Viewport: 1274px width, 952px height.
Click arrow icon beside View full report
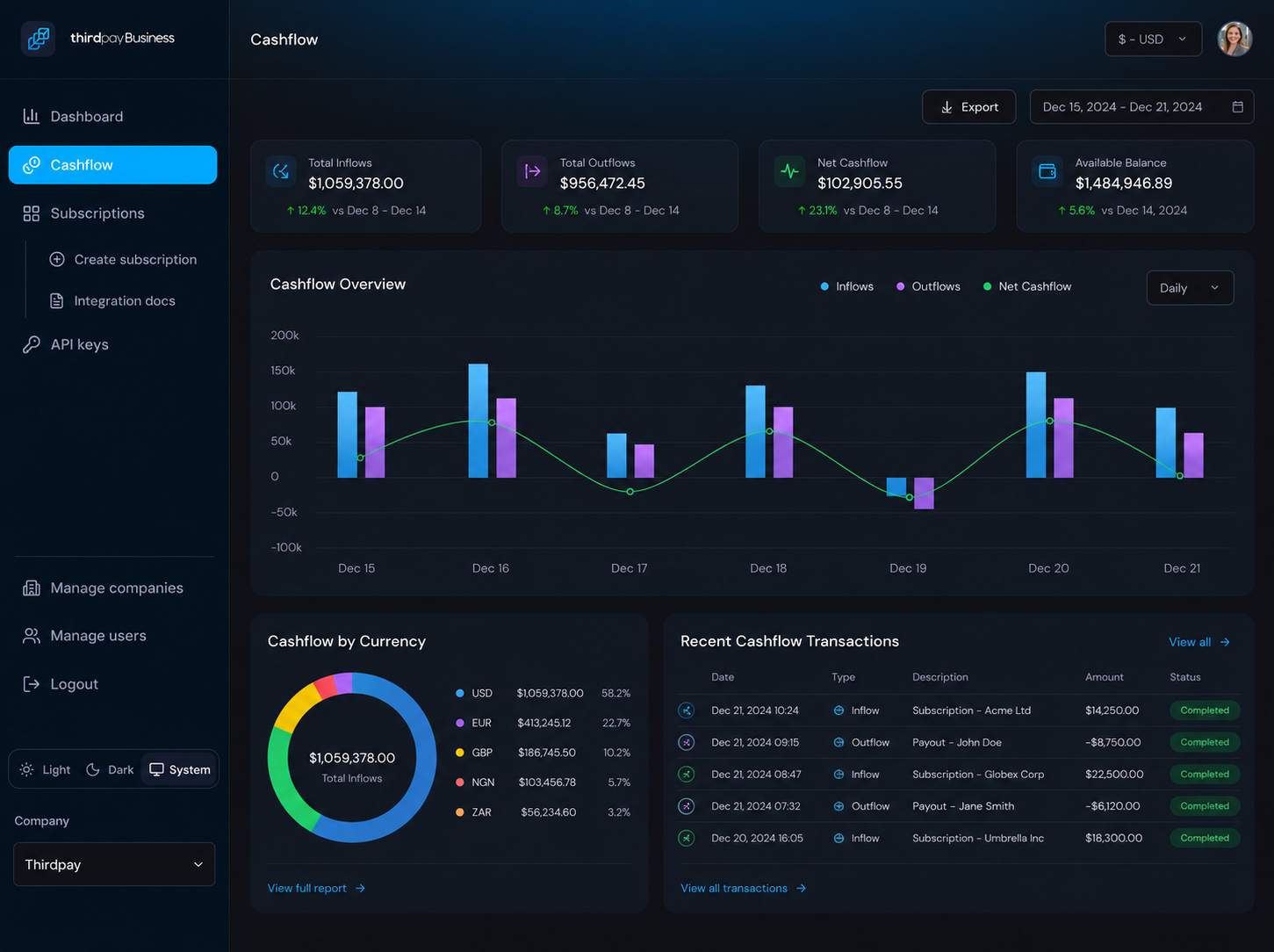[360, 889]
